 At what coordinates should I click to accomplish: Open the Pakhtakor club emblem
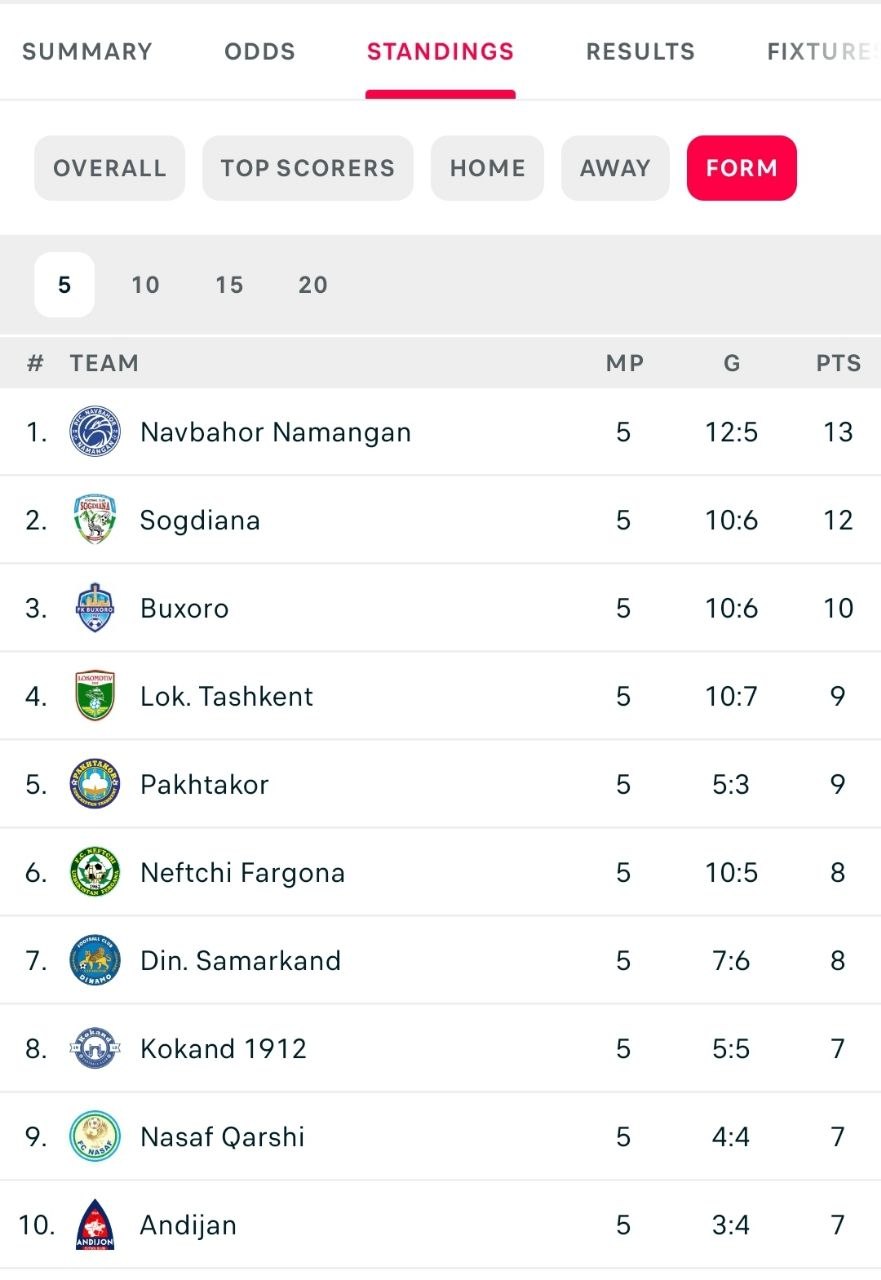(95, 784)
